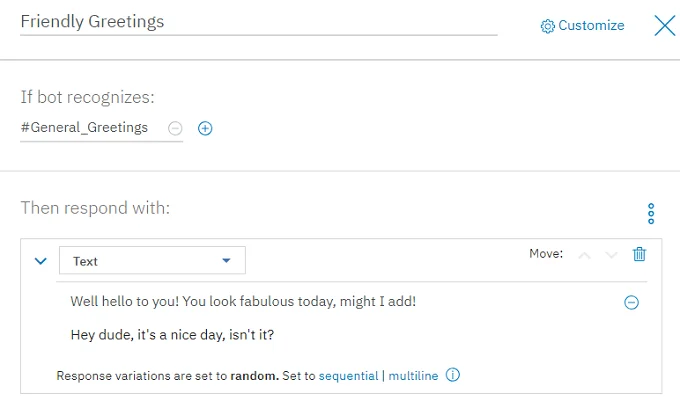This screenshot has width=680, height=401.
Task: Open the Customize link text
Action: click(591, 26)
